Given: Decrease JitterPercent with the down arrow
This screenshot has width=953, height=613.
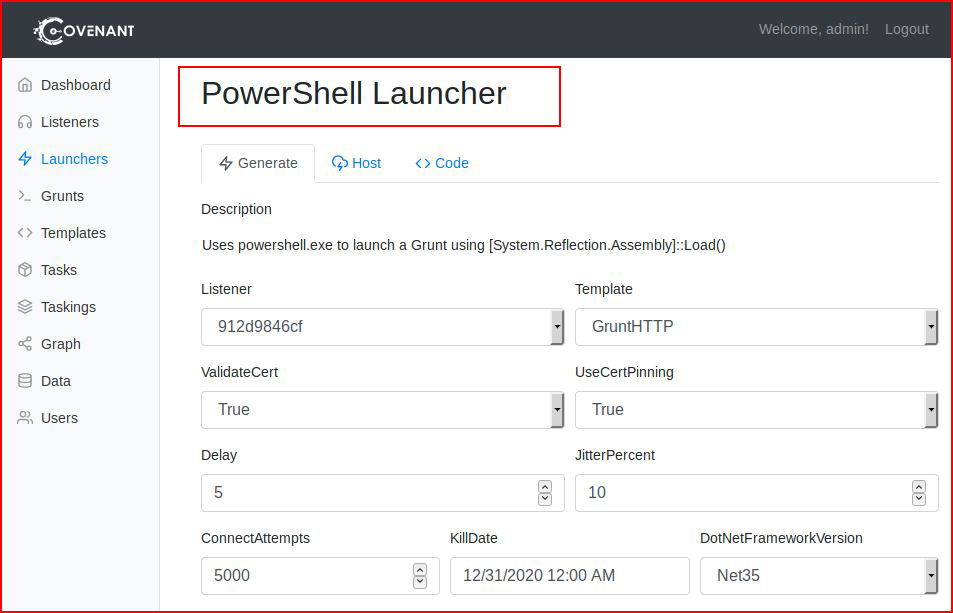Looking at the screenshot, I should pos(919,499).
